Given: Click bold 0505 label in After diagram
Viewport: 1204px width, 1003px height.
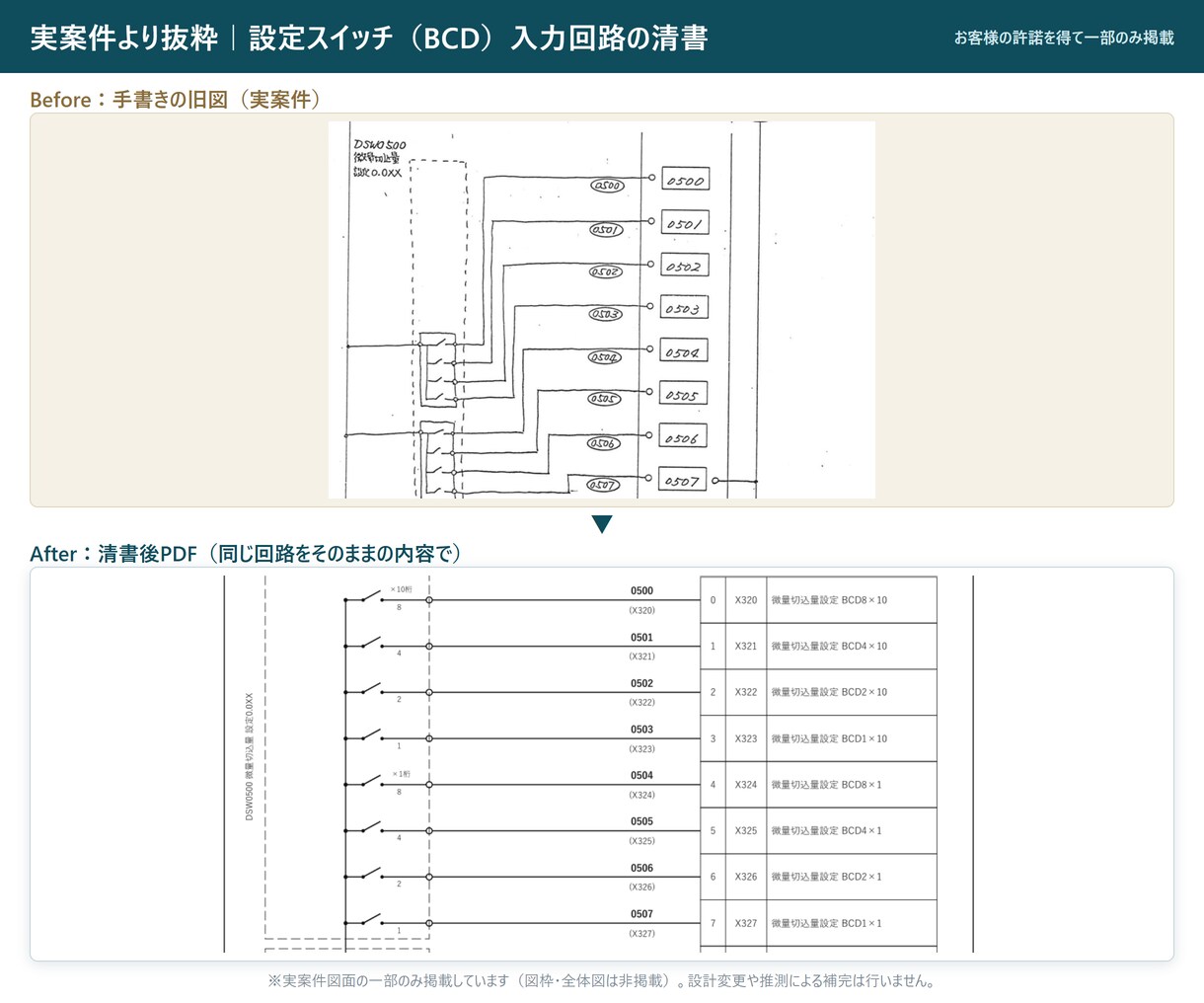Looking at the screenshot, I should (x=642, y=821).
